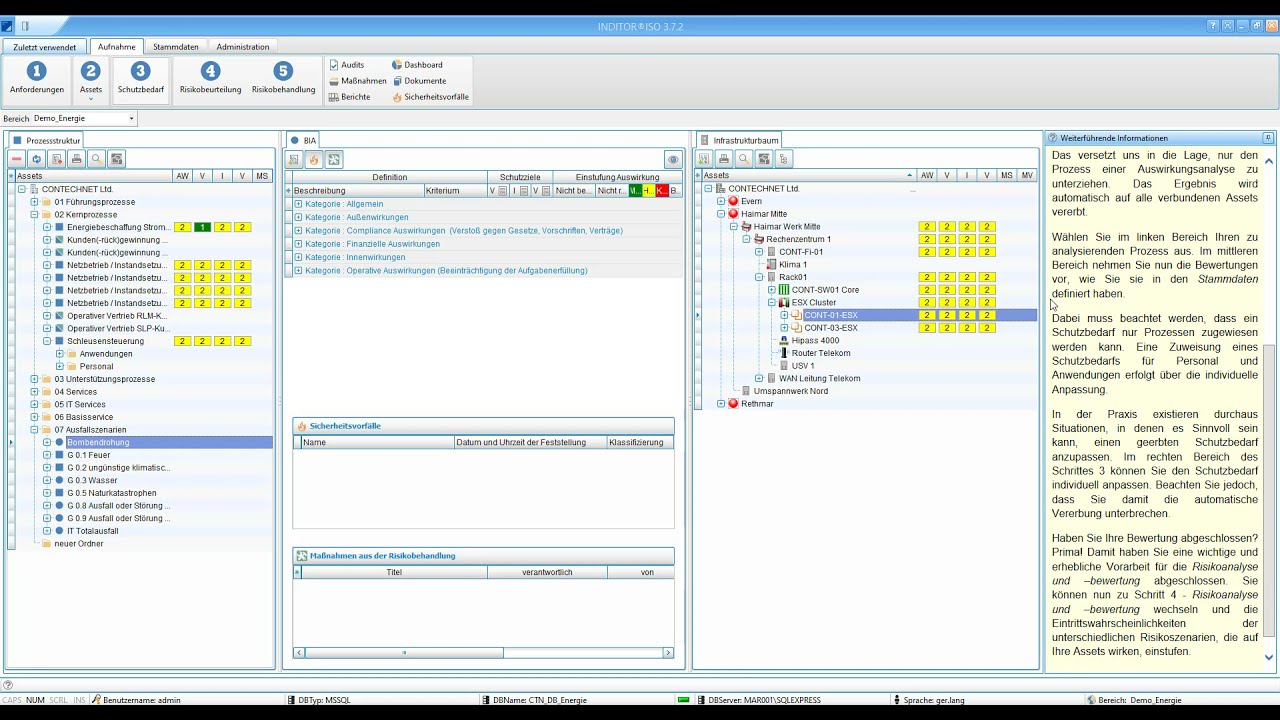Open step 3 Schutzbedarf
The image size is (1280, 720).
(x=141, y=78)
